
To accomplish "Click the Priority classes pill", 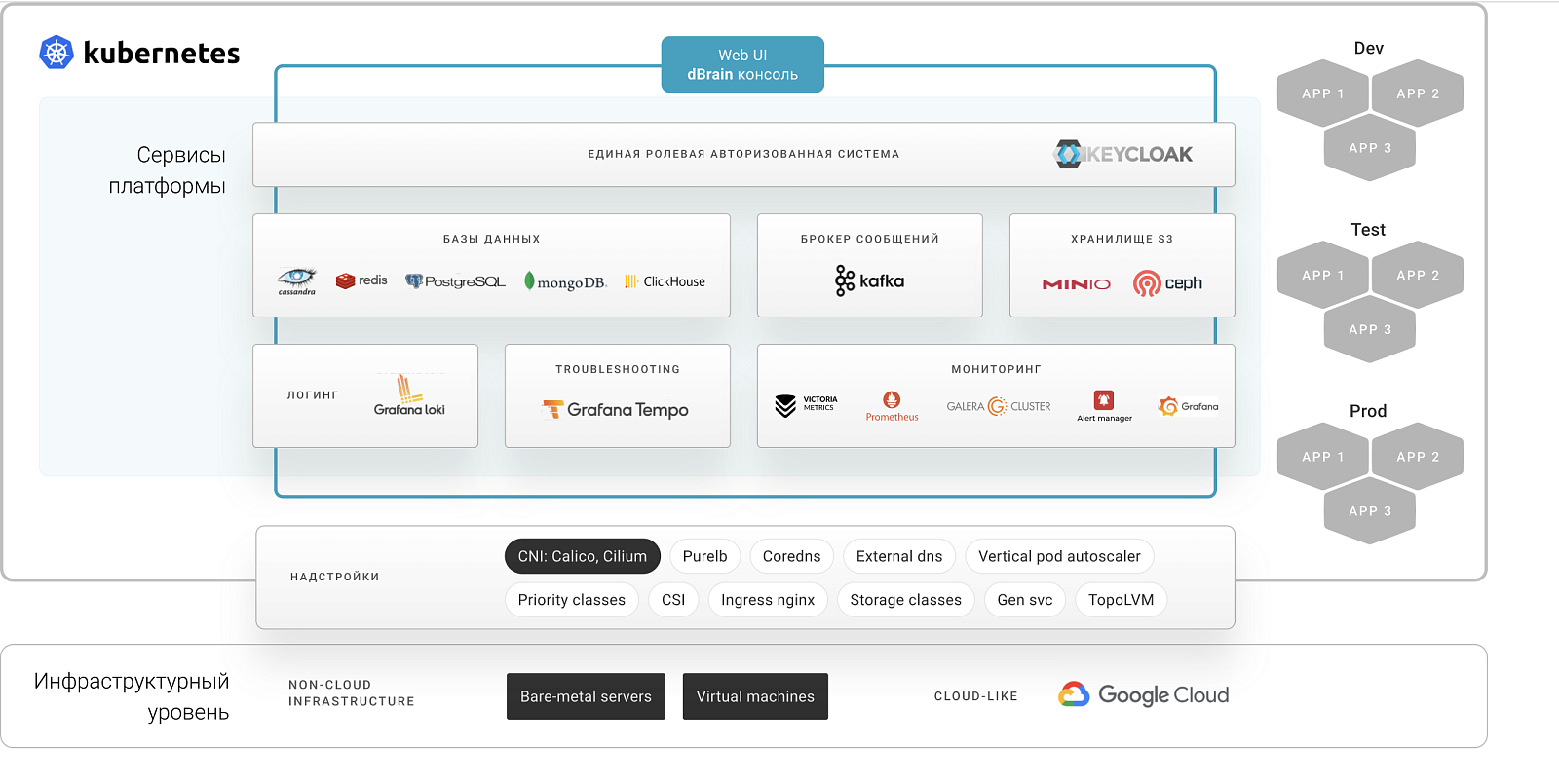I will (x=572, y=600).
